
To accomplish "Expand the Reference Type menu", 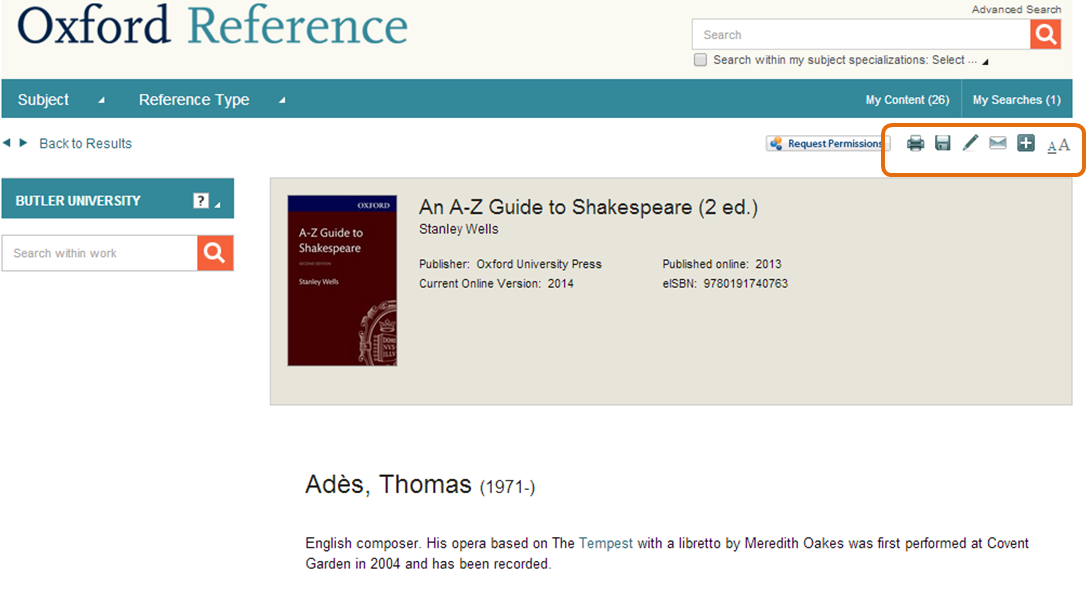I will click(212, 100).
